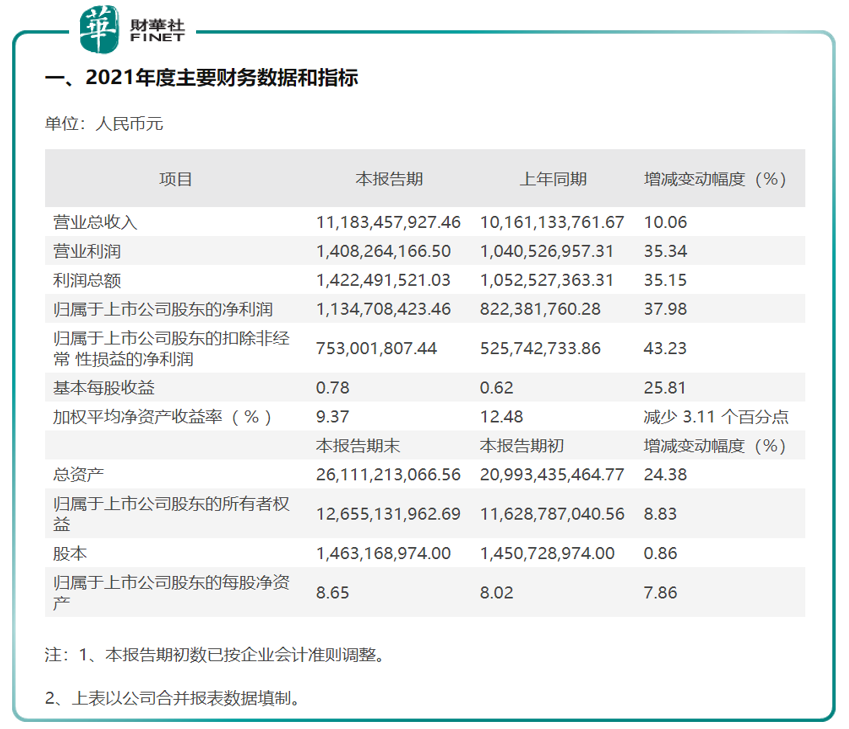This screenshot has width=849, height=729.
Task: Click the value 10,161,133,761.67
Action: [x=552, y=222]
